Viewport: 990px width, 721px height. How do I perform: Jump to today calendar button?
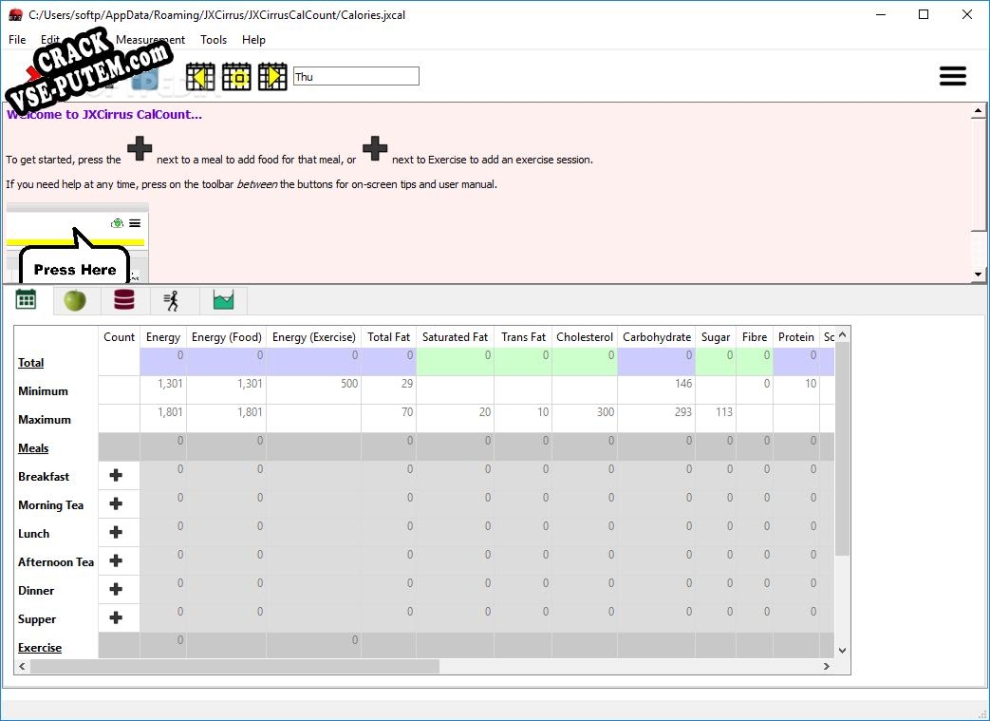[236, 76]
